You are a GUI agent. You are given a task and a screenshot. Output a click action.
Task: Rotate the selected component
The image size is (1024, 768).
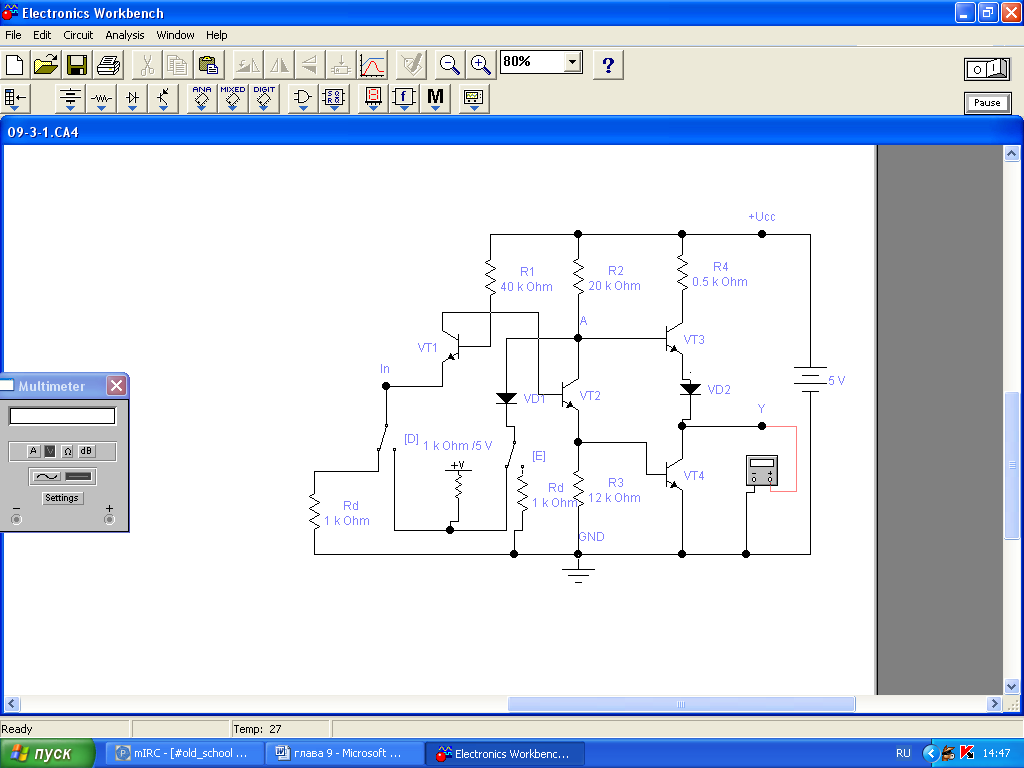pyautogui.click(x=248, y=65)
